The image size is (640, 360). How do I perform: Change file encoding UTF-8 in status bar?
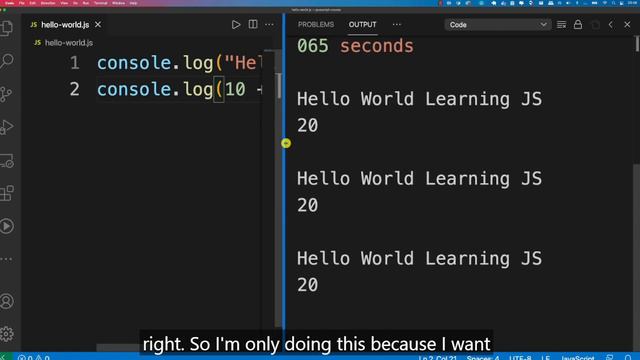pyautogui.click(x=520, y=358)
